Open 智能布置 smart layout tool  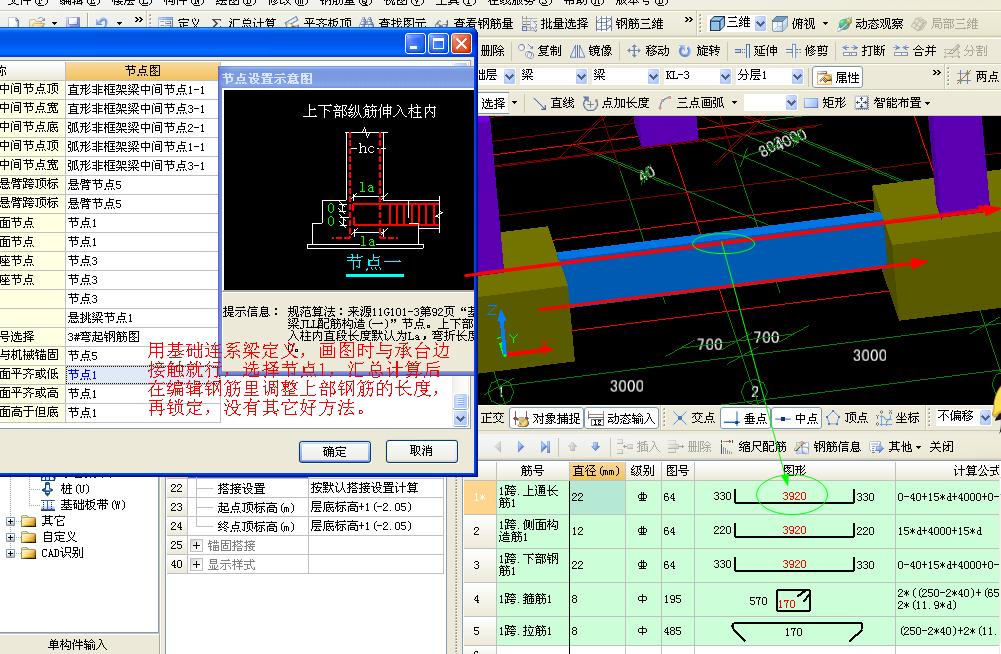892,103
